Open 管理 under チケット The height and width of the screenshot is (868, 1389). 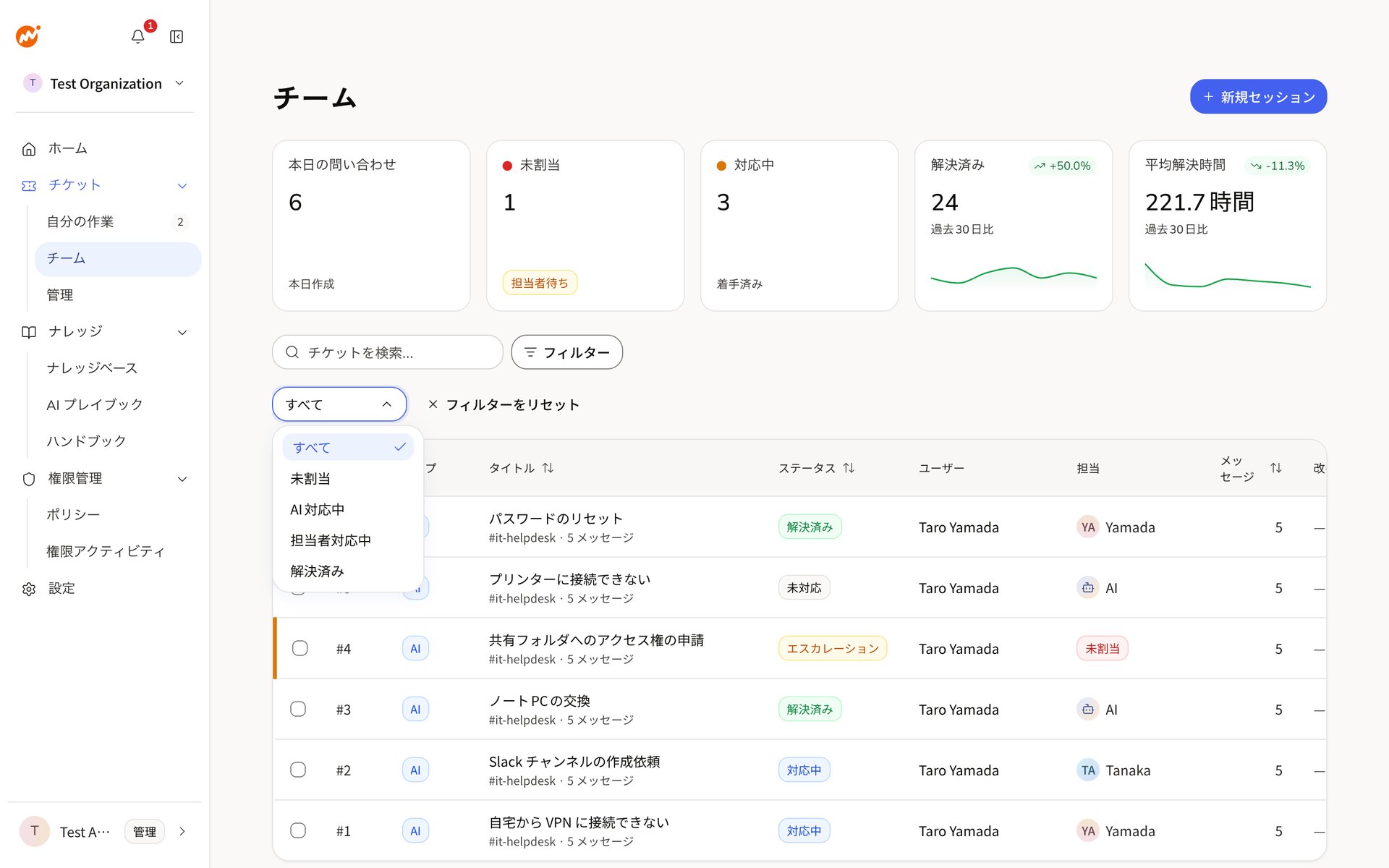pyautogui.click(x=117, y=295)
